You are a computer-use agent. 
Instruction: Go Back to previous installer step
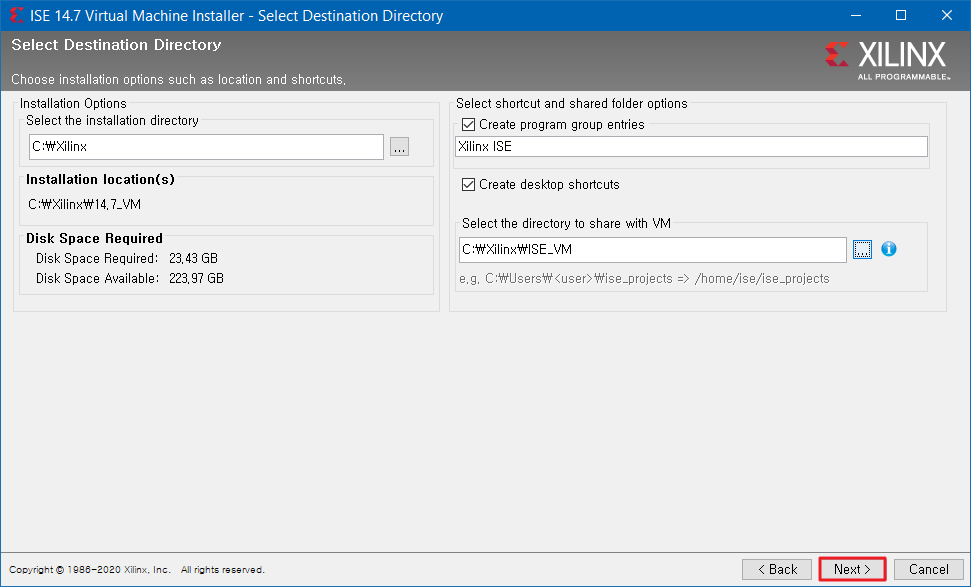[x=777, y=569]
